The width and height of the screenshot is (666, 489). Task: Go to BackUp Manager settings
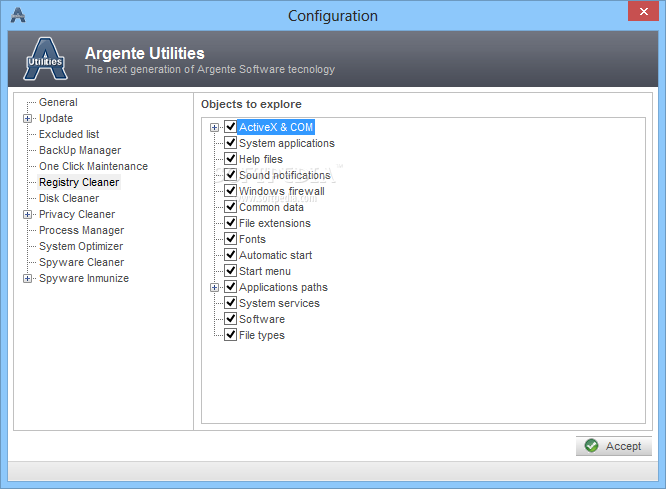[x=80, y=150]
